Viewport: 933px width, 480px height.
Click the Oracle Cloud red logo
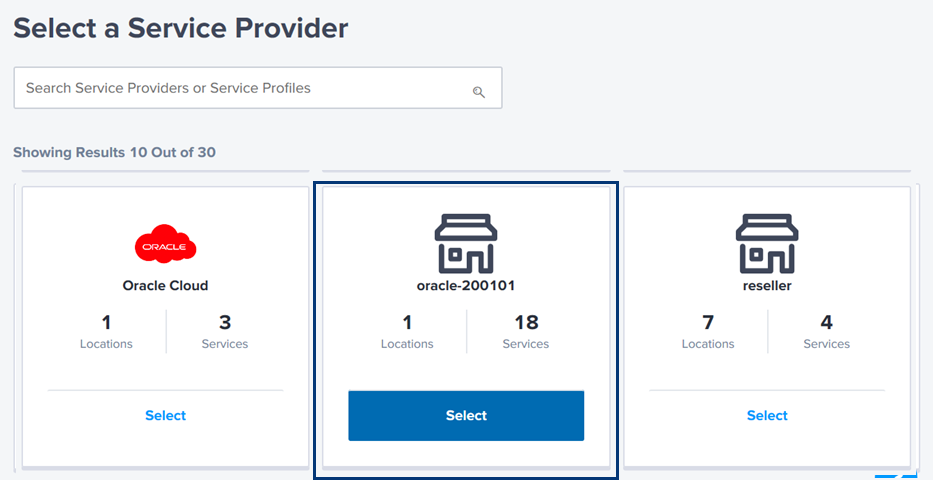point(165,244)
